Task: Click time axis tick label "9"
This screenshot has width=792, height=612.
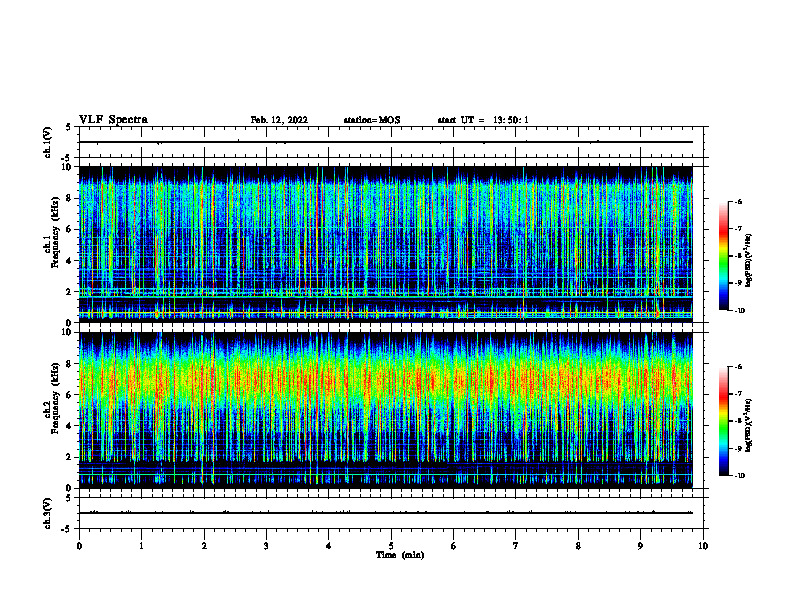Action: point(640,546)
